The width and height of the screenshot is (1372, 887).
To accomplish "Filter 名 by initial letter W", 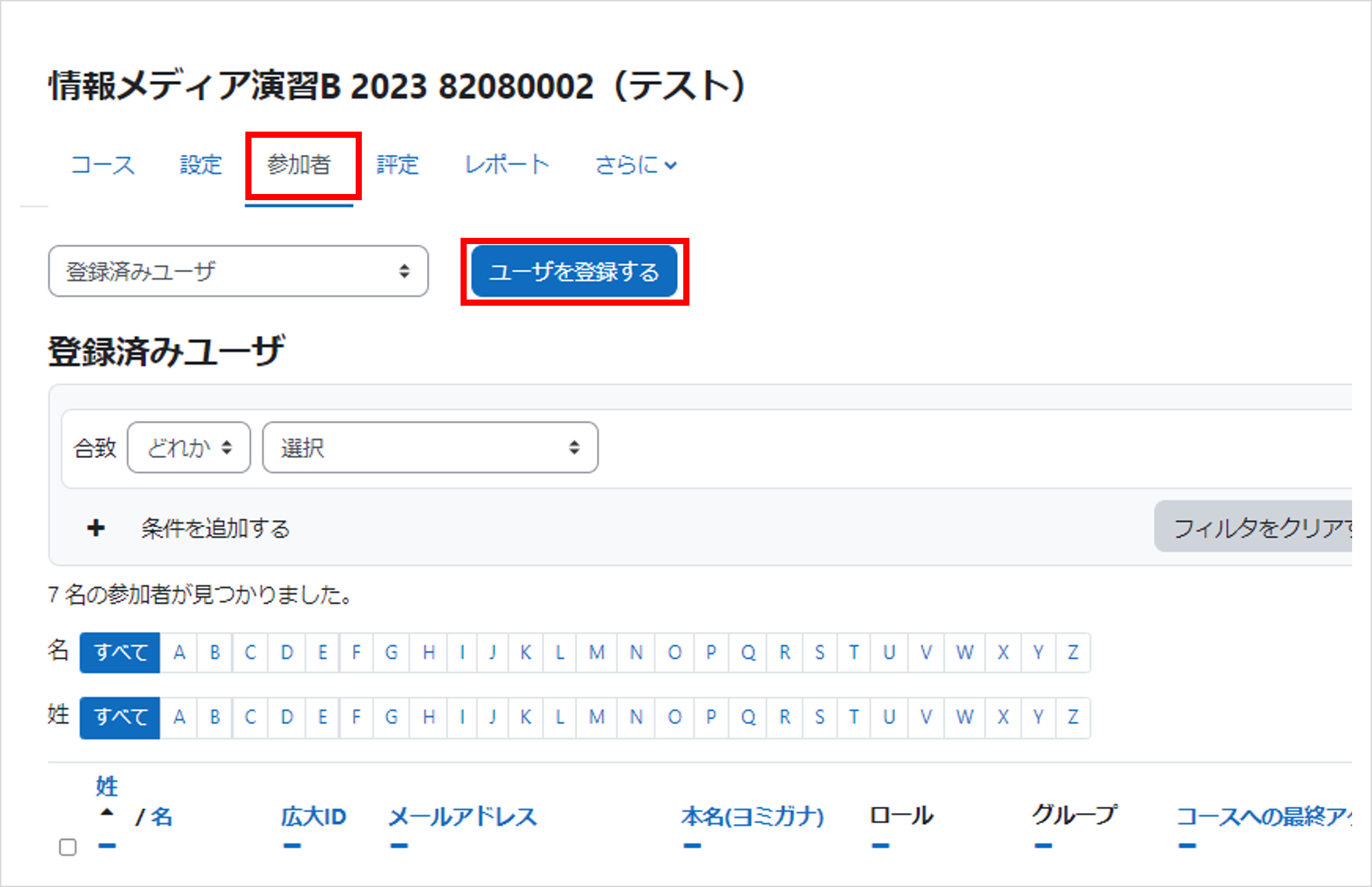I will coord(965,653).
